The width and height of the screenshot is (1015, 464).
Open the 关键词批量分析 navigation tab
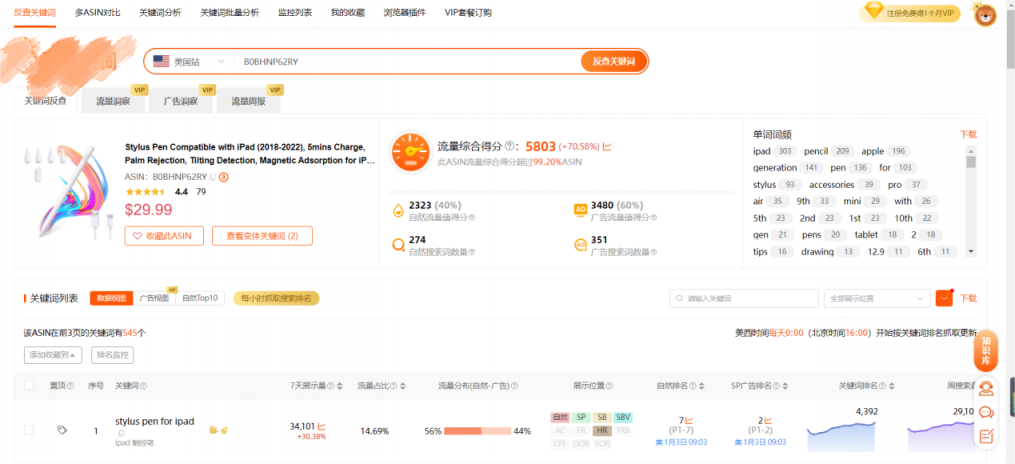click(230, 13)
